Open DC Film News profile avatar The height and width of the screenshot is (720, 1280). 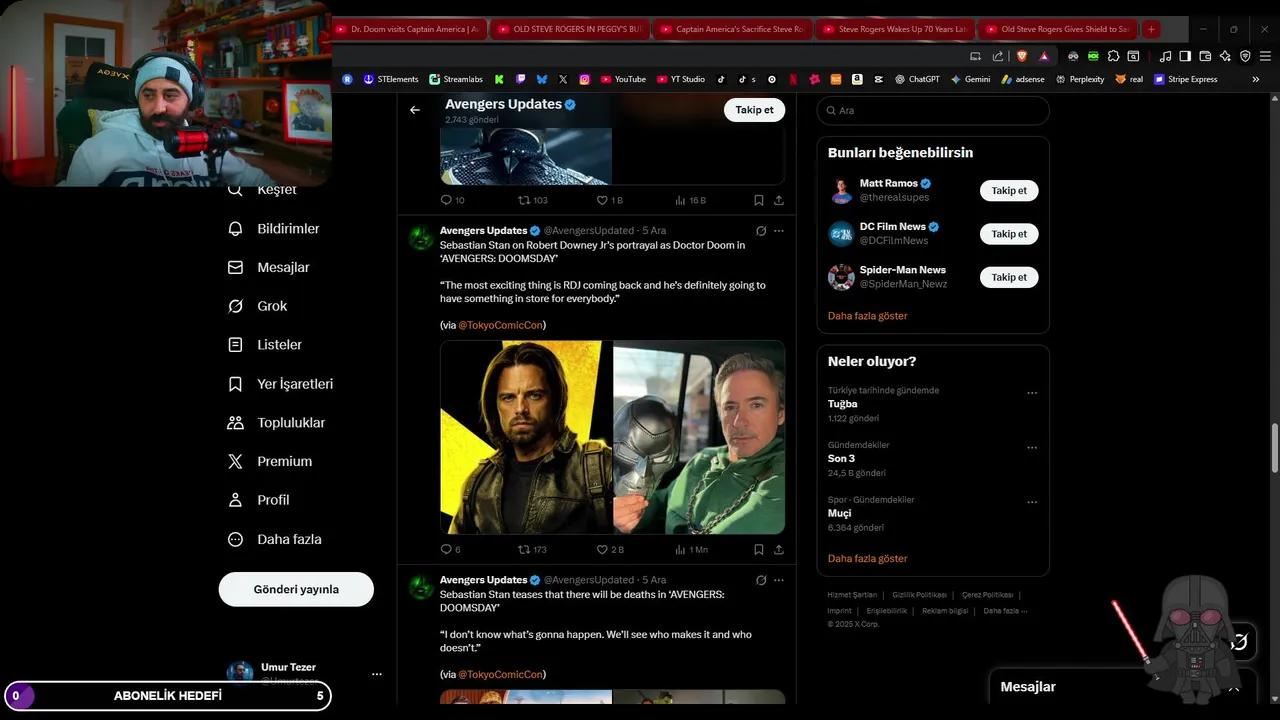(841, 234)
